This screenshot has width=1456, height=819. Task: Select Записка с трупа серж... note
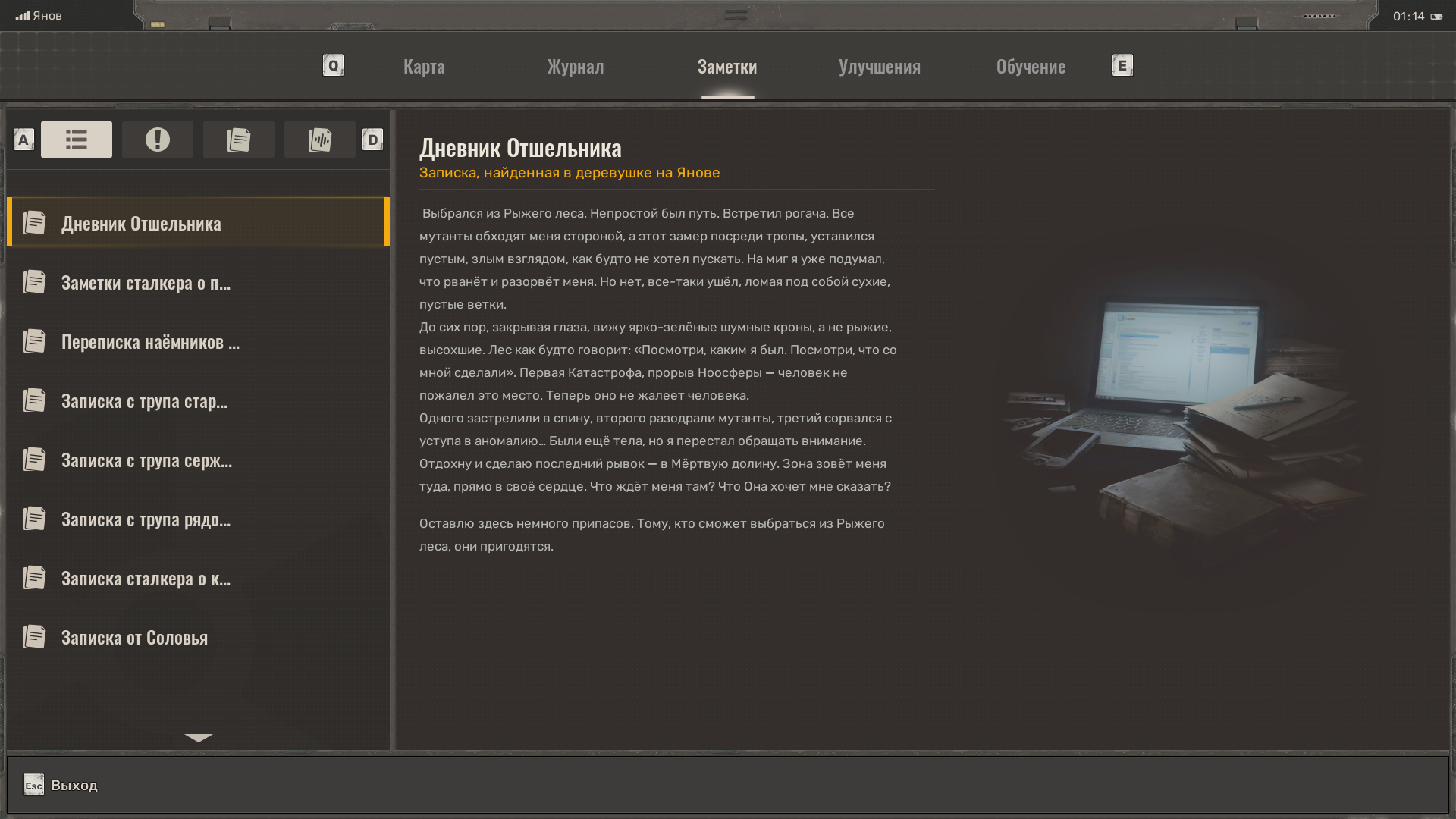point(146,460)
